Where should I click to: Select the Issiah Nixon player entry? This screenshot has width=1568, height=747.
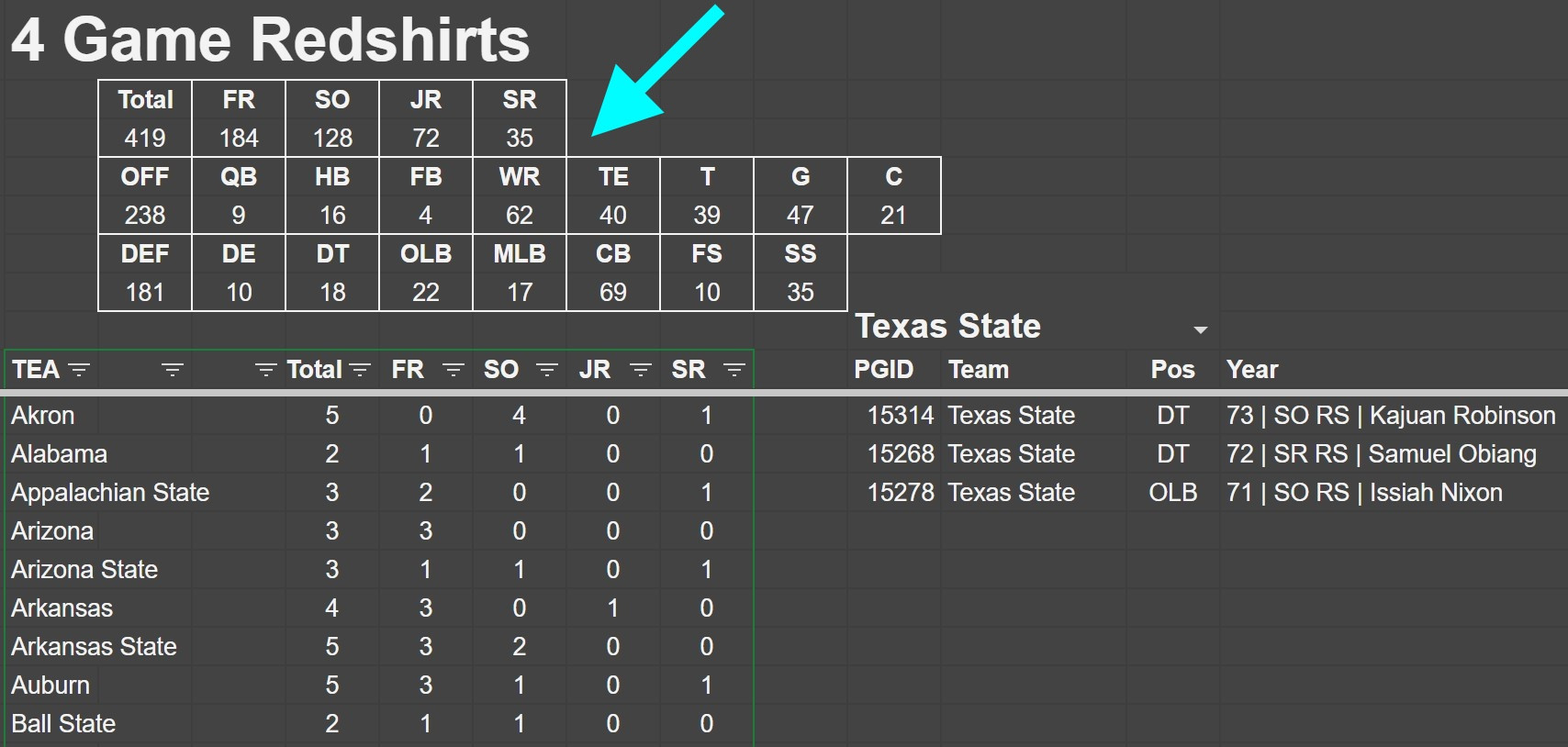coord(1363,493)
